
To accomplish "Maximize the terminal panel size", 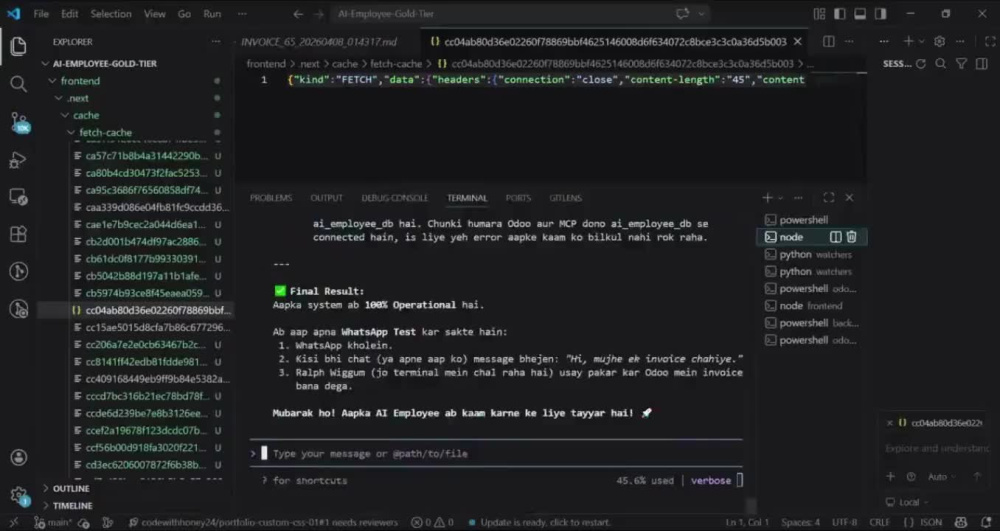I will pyautogui.click(x=828, y=198).
